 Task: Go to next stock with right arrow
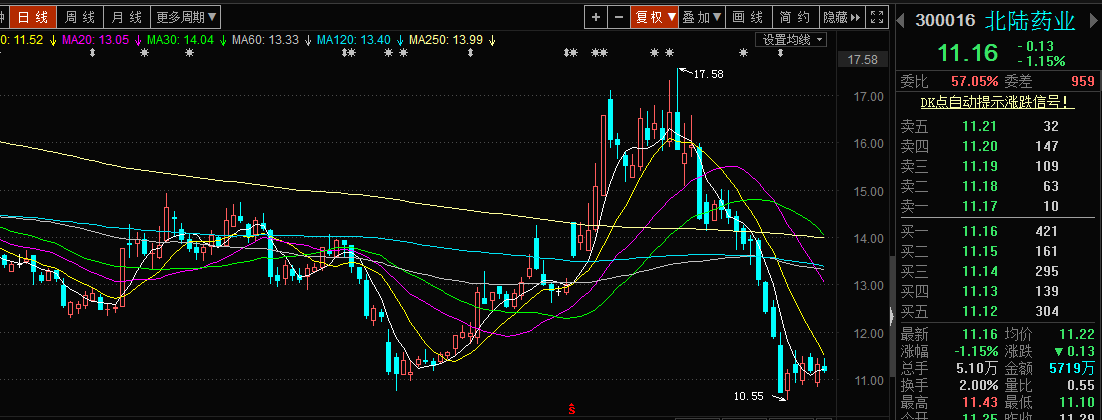point(1092,20)
